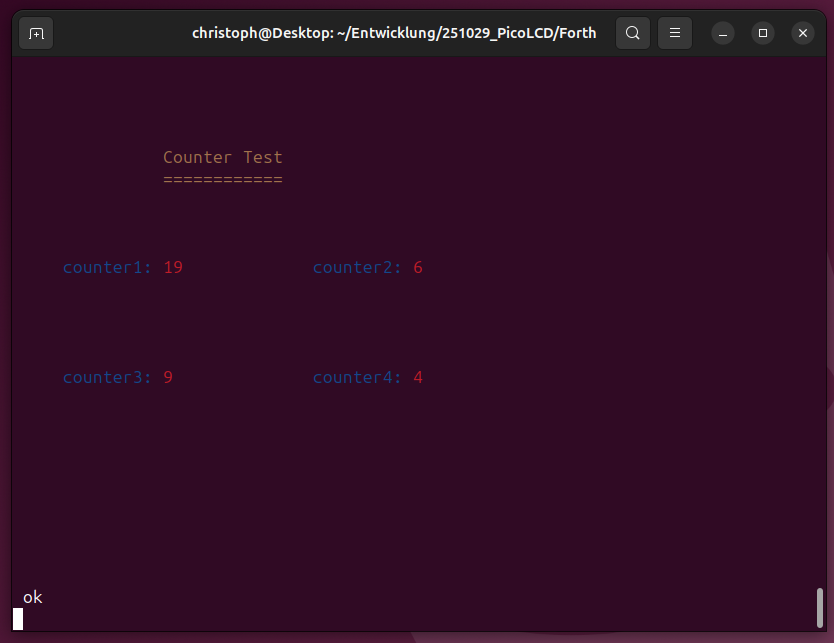Click the 'counter2:' label
Viewport: 834px width, 643px height.
(x=357, y=267)
